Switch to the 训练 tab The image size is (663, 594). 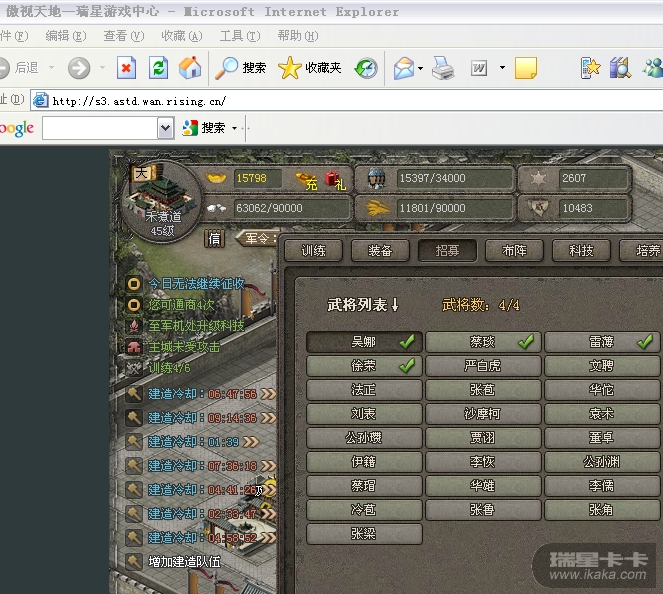[x=313, y=250]
